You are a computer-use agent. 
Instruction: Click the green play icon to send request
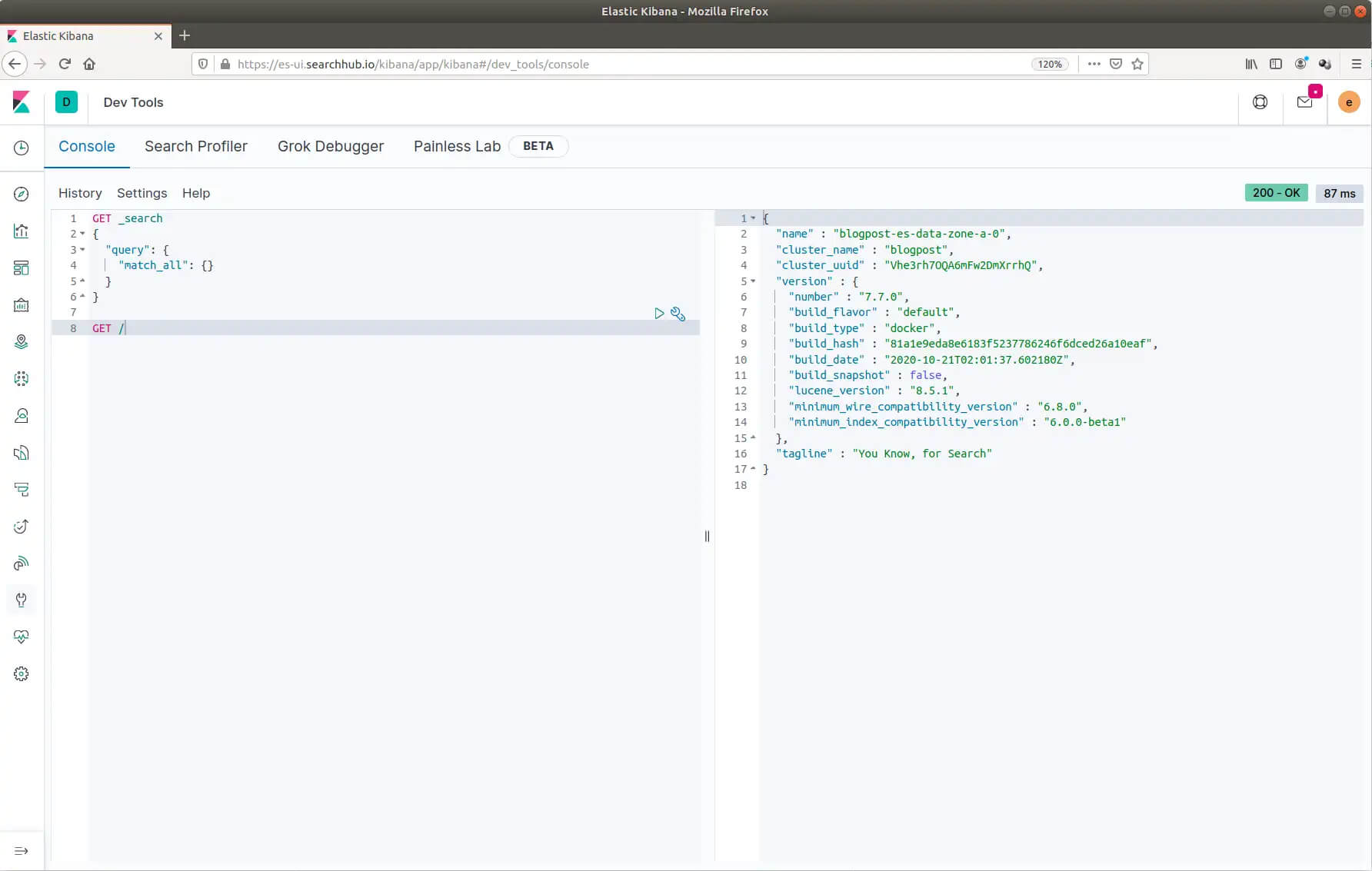coord(659,314)
